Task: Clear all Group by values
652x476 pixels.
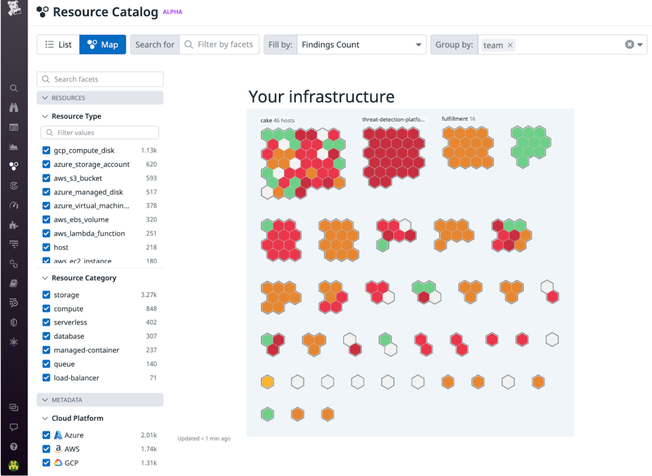Action: pyautogui.click(x=629, y=45)
